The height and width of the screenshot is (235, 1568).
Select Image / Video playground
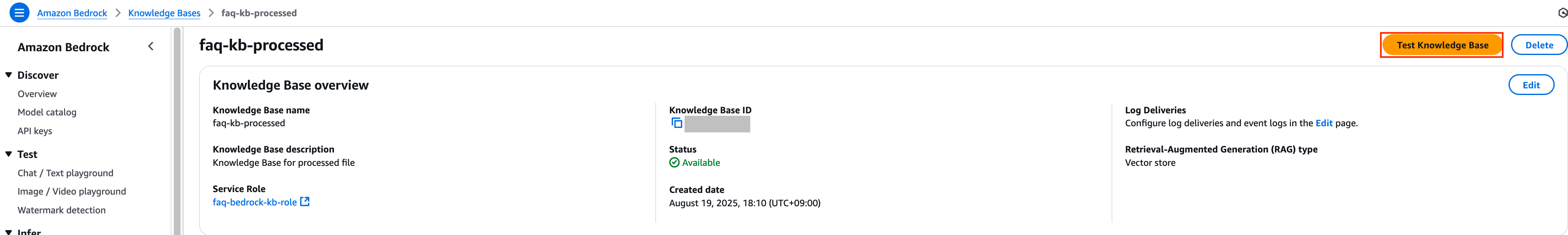tap(72, 192)
